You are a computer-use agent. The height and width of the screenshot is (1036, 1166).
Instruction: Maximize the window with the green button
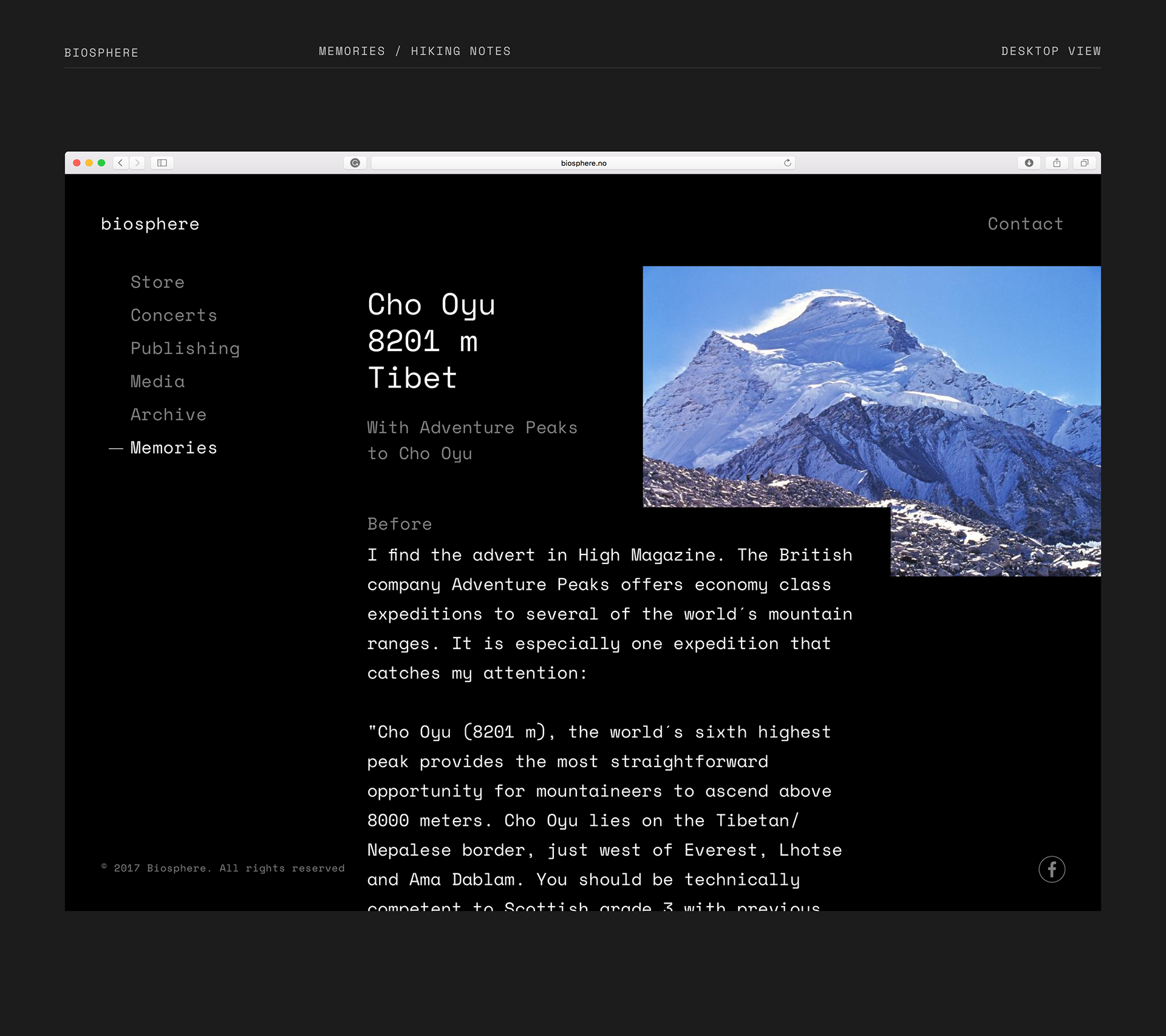(x=101, y=163)
